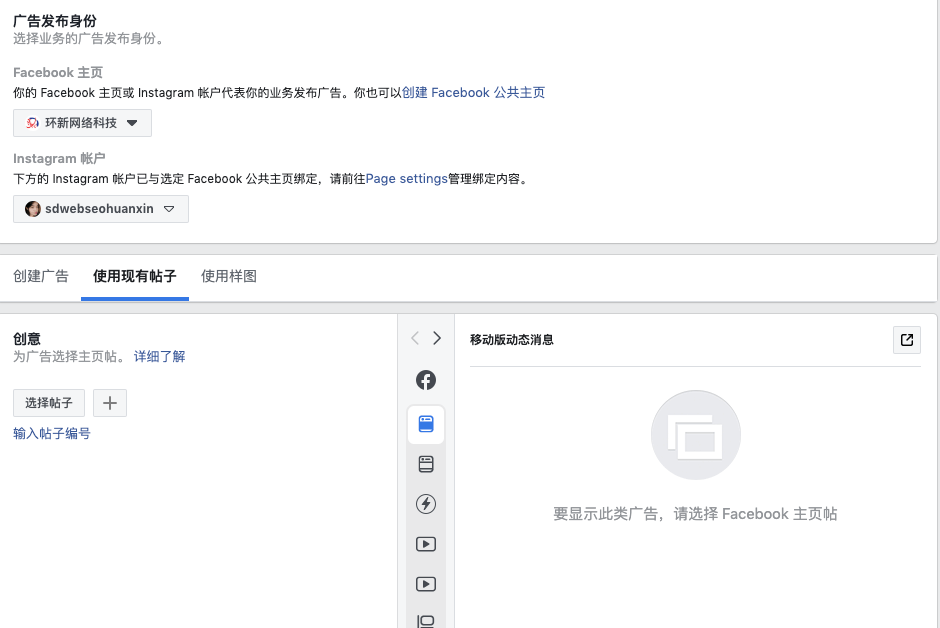
Task: Go to the previous preview placement arrow
Action: click(x=415, y=338)
